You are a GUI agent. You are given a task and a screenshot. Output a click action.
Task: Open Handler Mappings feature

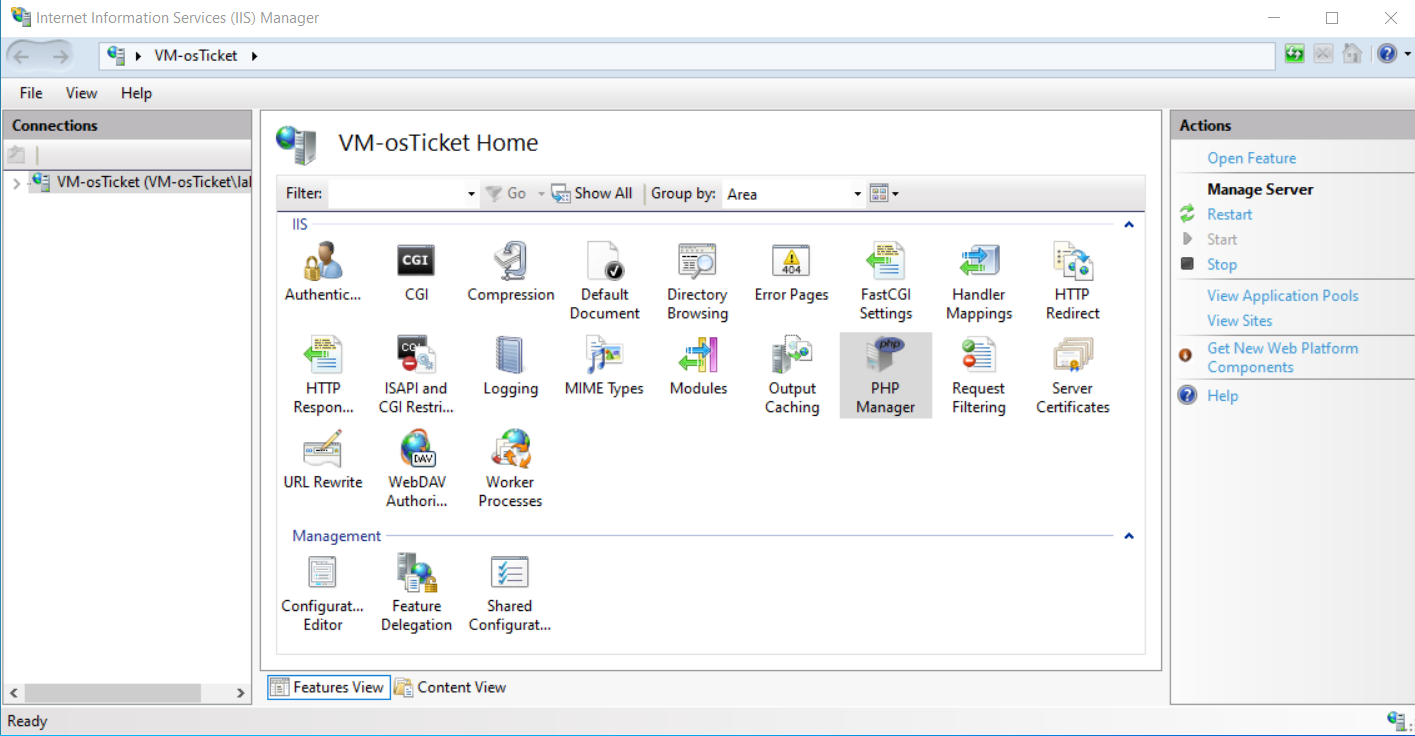979,281
